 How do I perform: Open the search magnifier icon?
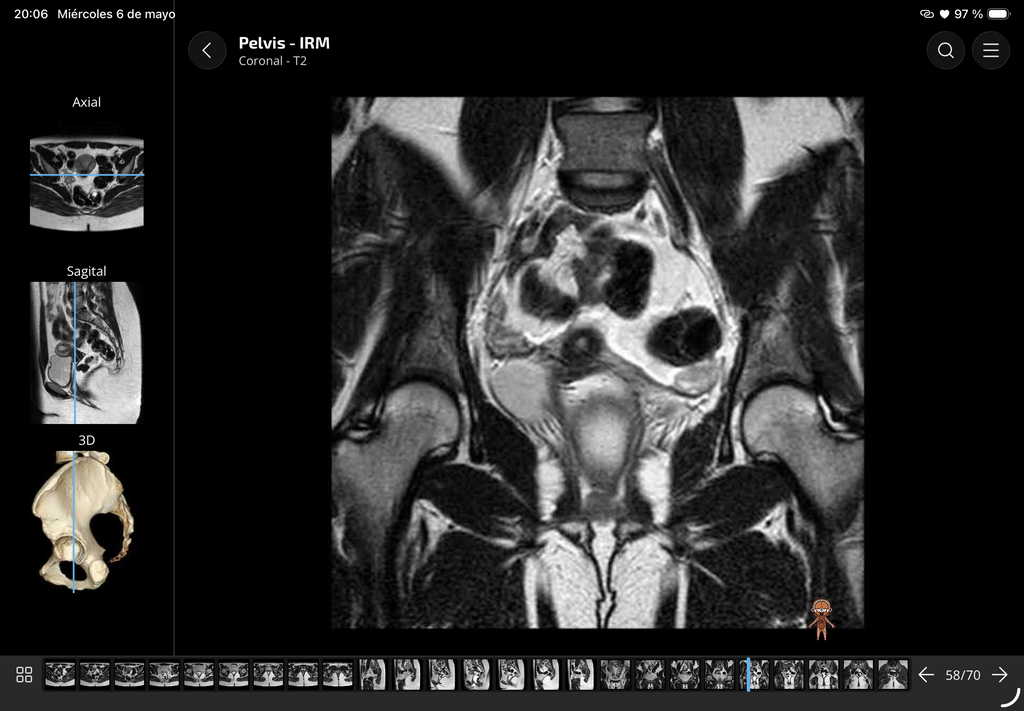[x=945, y=50]
